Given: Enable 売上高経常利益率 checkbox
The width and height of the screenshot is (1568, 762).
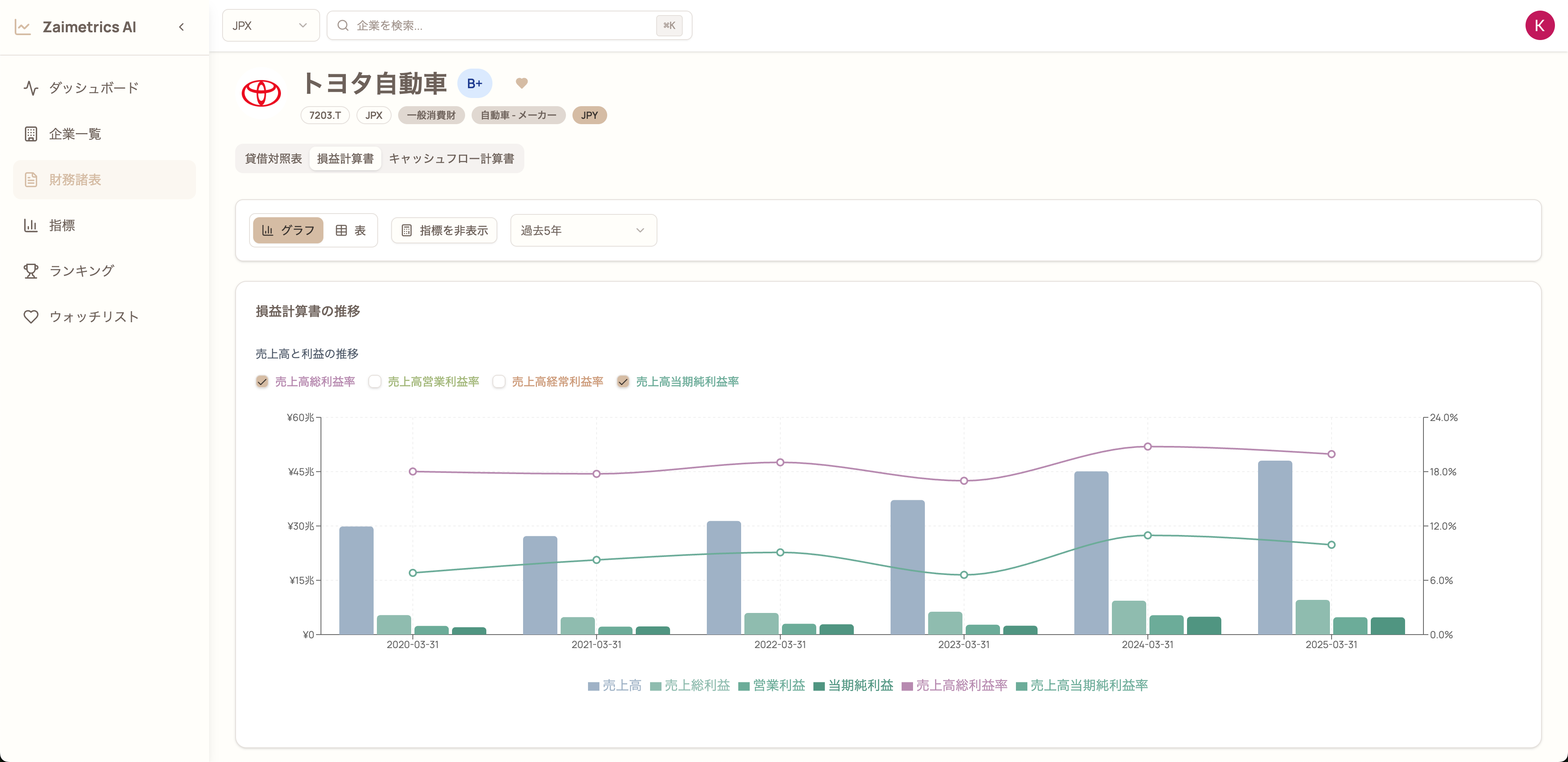Looking at the screenshot, I should (499, 381).
